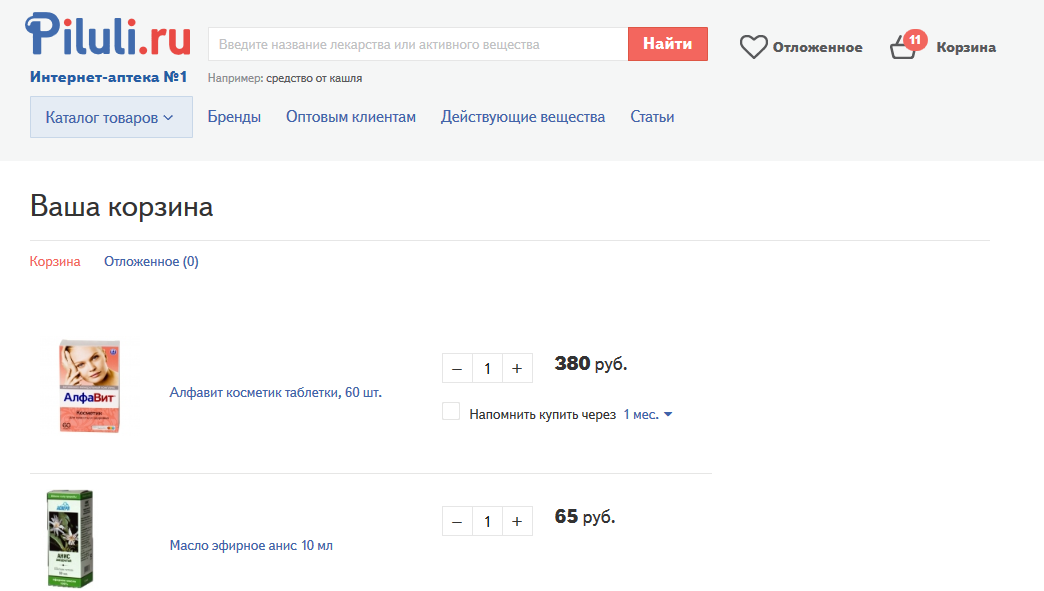Open the wishlist heart icon

(x=753, y=47)
